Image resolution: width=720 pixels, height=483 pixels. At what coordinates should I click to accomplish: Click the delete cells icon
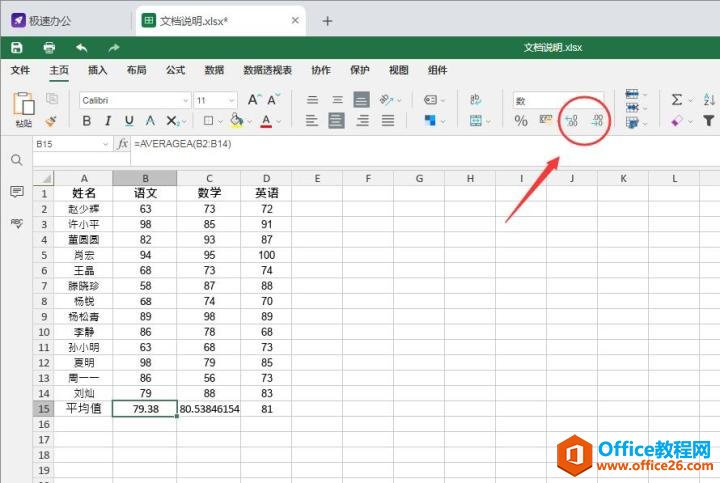point(632,108)
